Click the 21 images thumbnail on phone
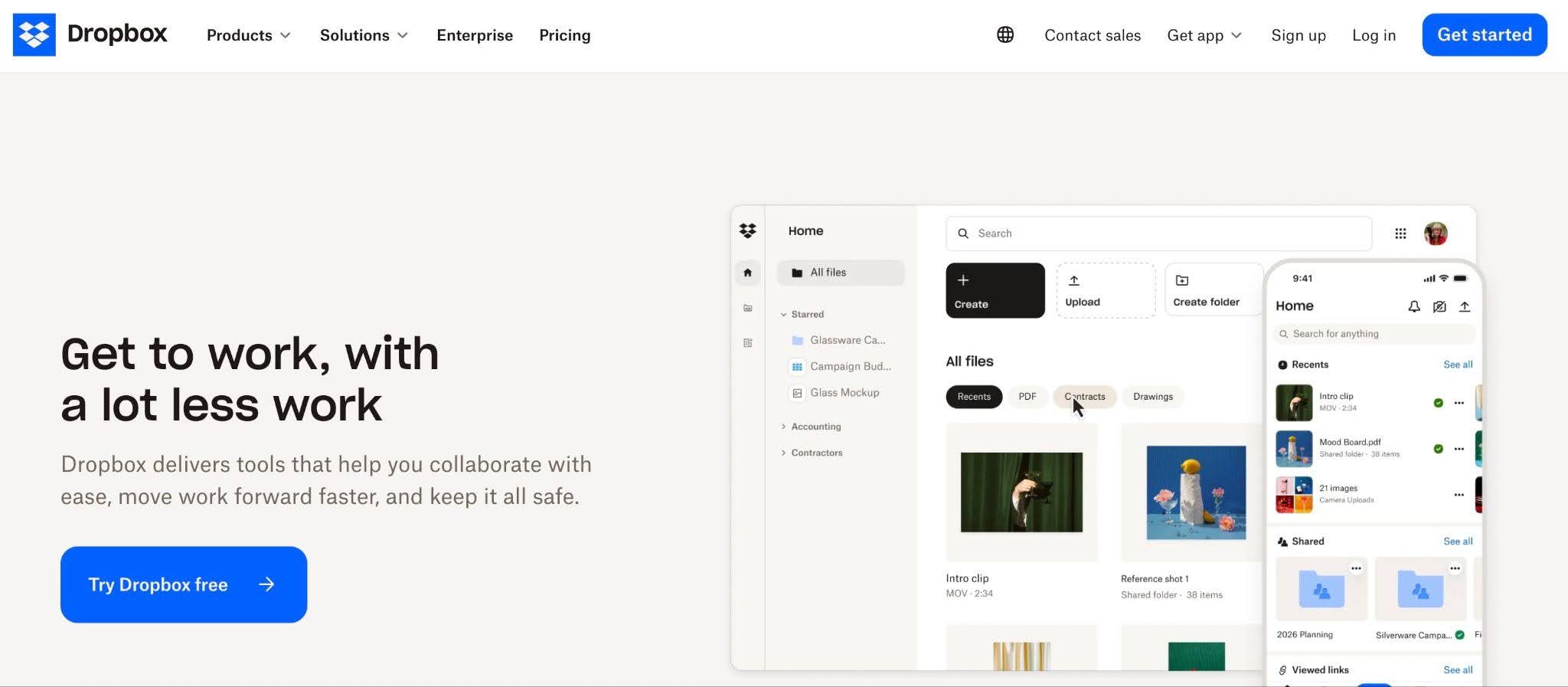The height and width of the screenshot is (687, 1568). tap(1294, 495)
